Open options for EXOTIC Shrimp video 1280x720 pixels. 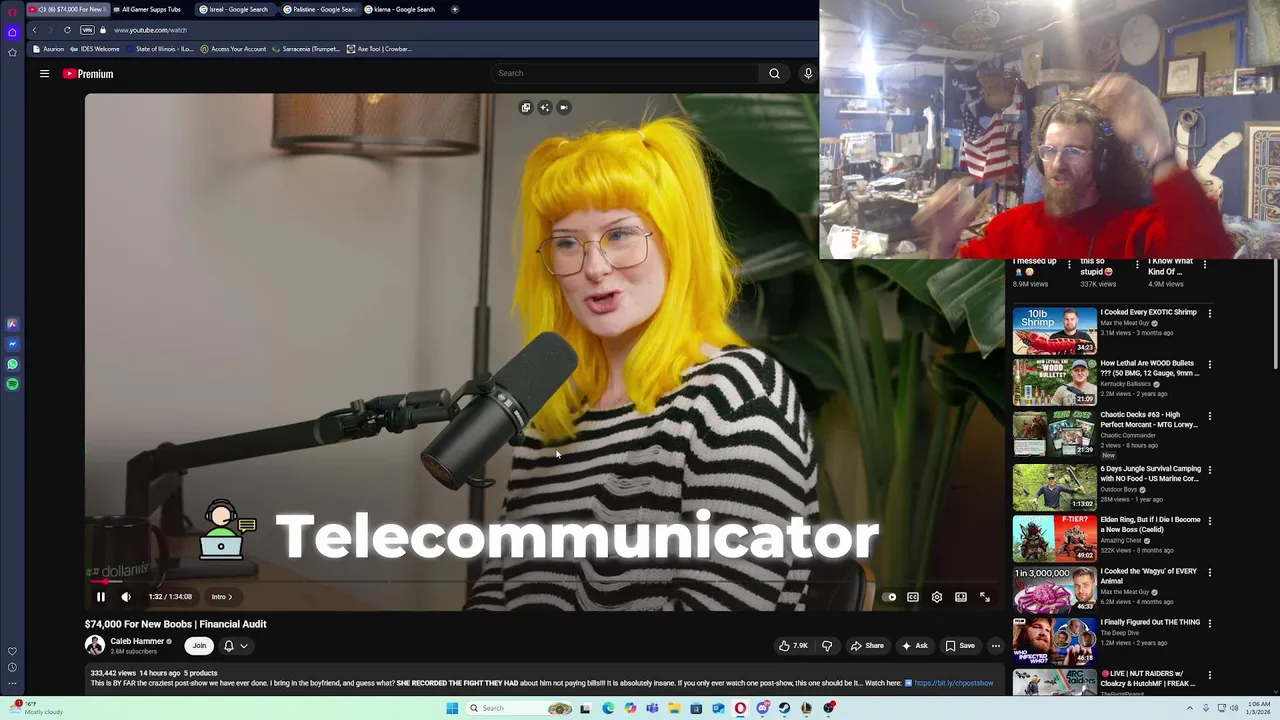pyautogui.click(x=1210, y=313)
